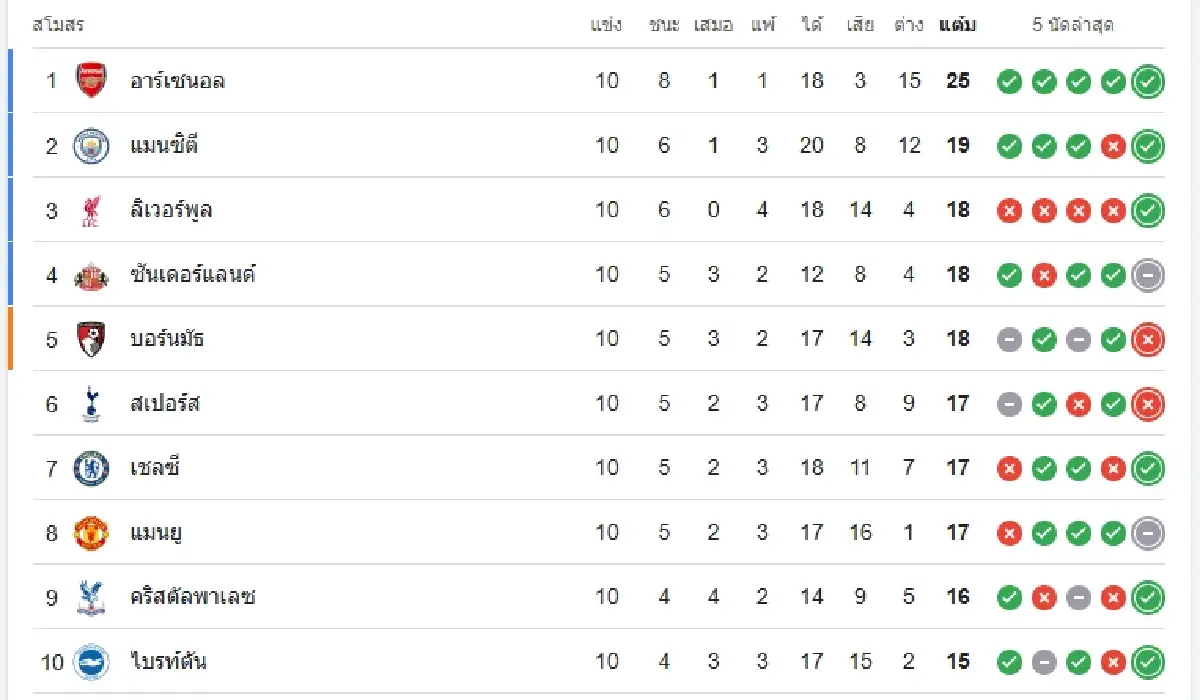Viewport: 1200px width, 700px height.
Task: Click the 5 นัดล่าสุด column header
Action: pos(1072,25)
